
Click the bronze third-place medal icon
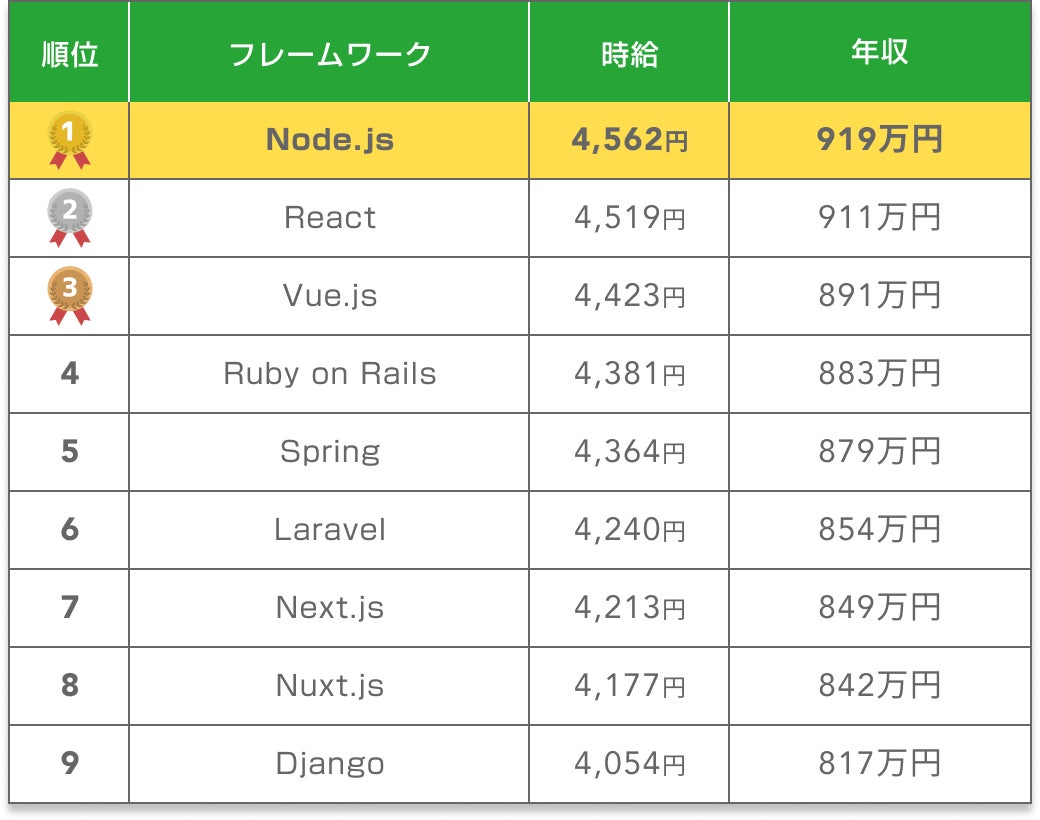point(70,296)
